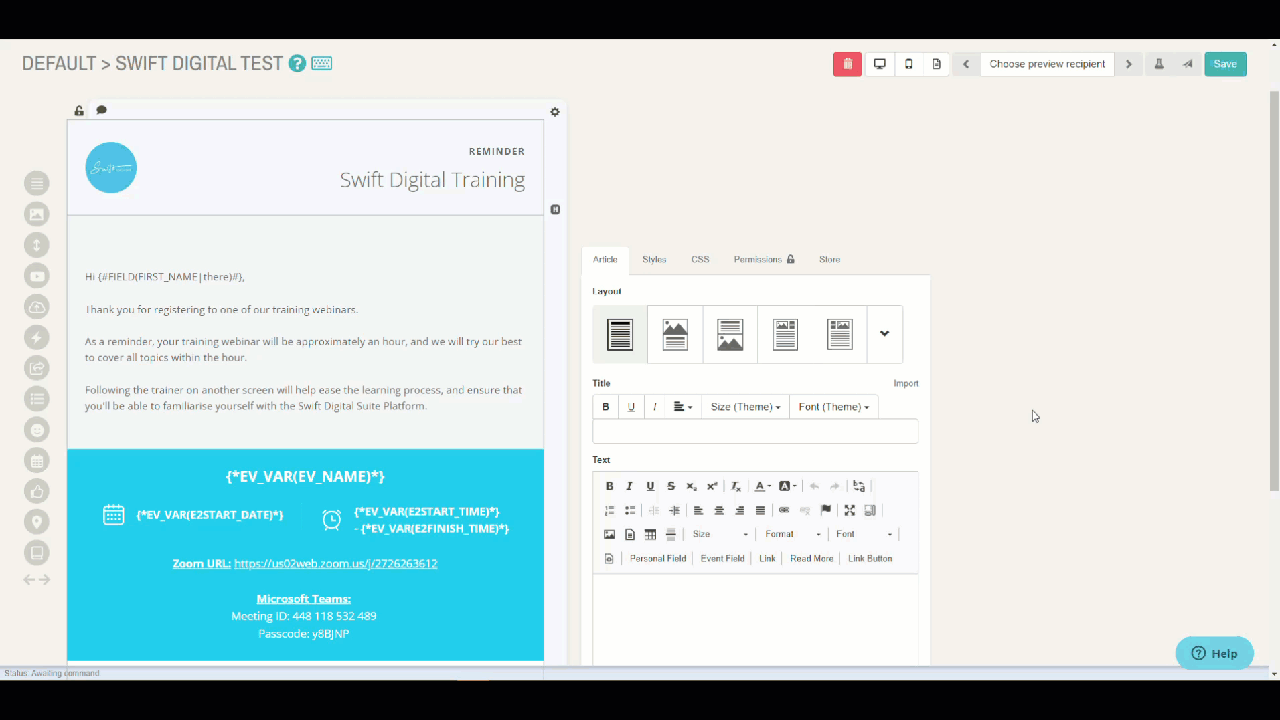Open the test flask icon
This screenshot has width=1280, height=720.
tap(1159, 64)
